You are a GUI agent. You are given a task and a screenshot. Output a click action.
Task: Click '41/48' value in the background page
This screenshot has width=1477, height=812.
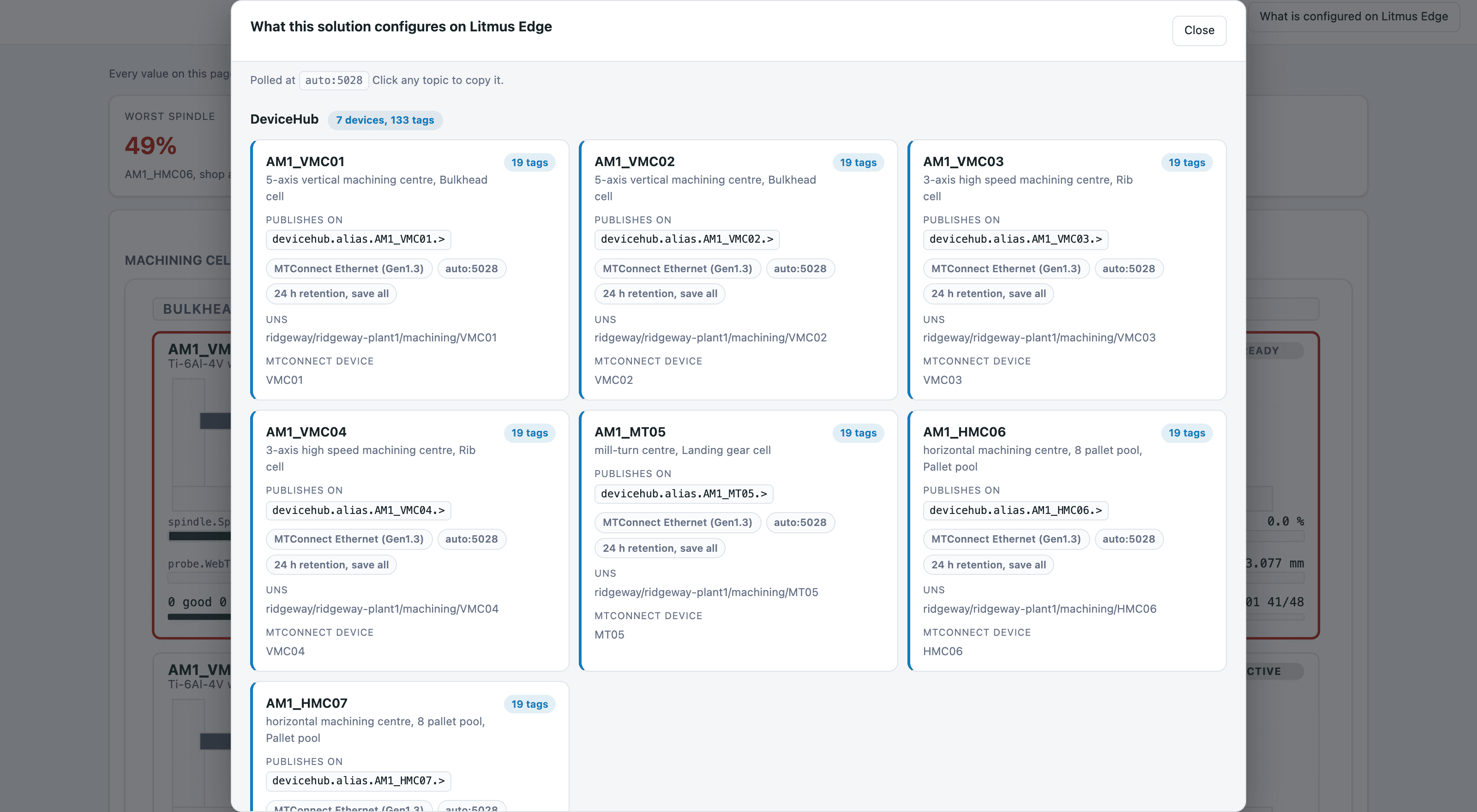pyautogui.click(x=1285, y=602)
